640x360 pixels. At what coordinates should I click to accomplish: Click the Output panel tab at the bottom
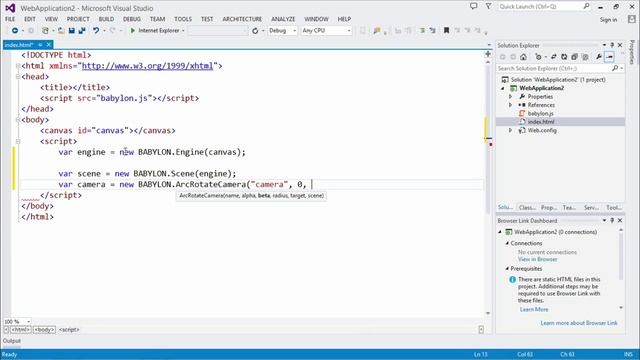coord(11,341)
